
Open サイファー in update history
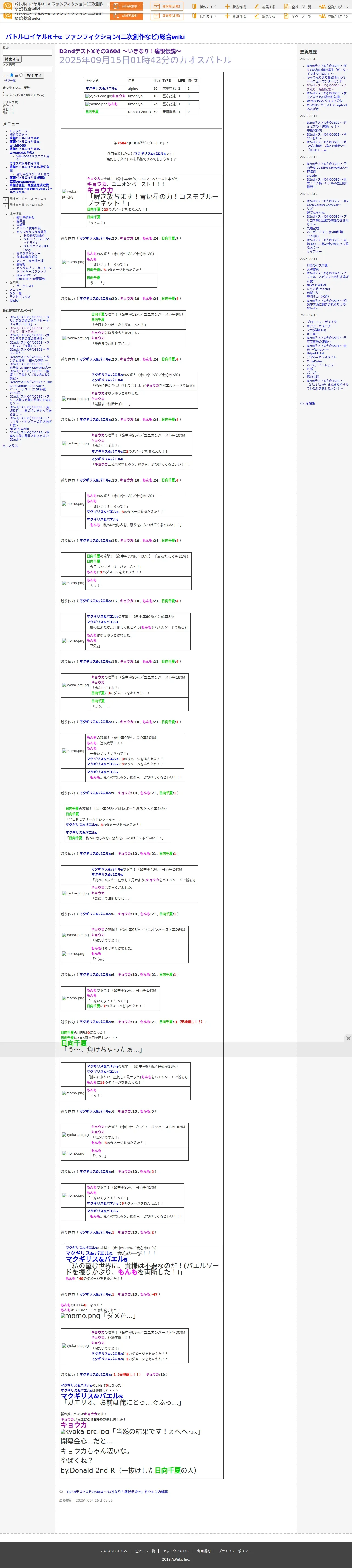[314, 251]
